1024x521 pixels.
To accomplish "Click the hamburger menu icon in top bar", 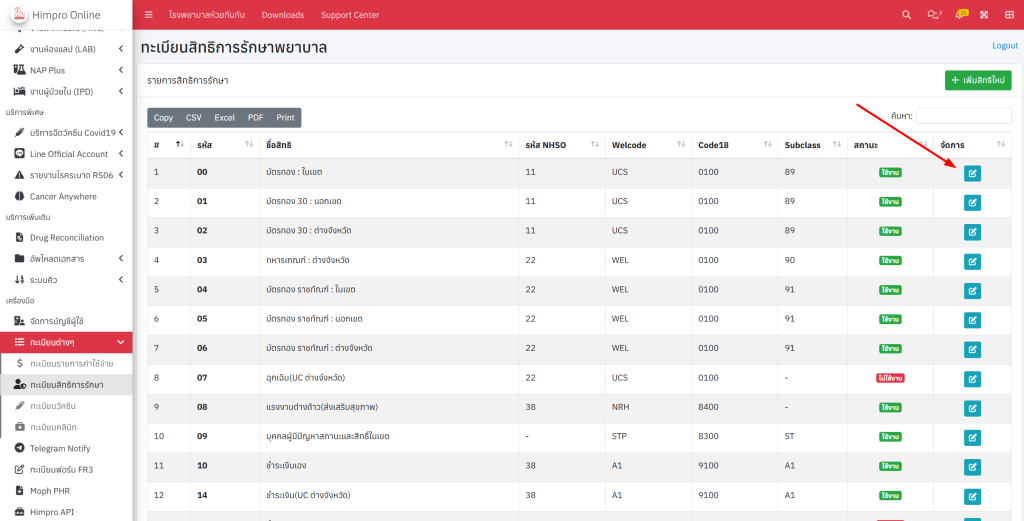I will [149, 15].
